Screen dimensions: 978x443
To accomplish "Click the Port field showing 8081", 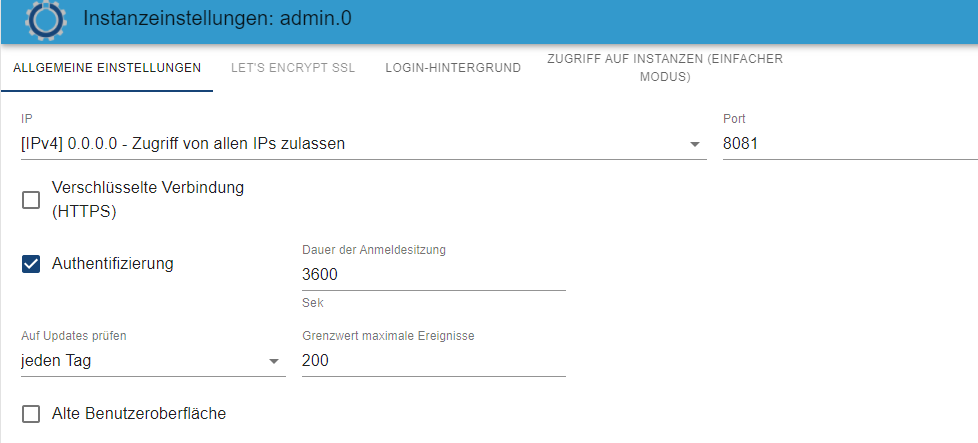I will coord(850,144).
